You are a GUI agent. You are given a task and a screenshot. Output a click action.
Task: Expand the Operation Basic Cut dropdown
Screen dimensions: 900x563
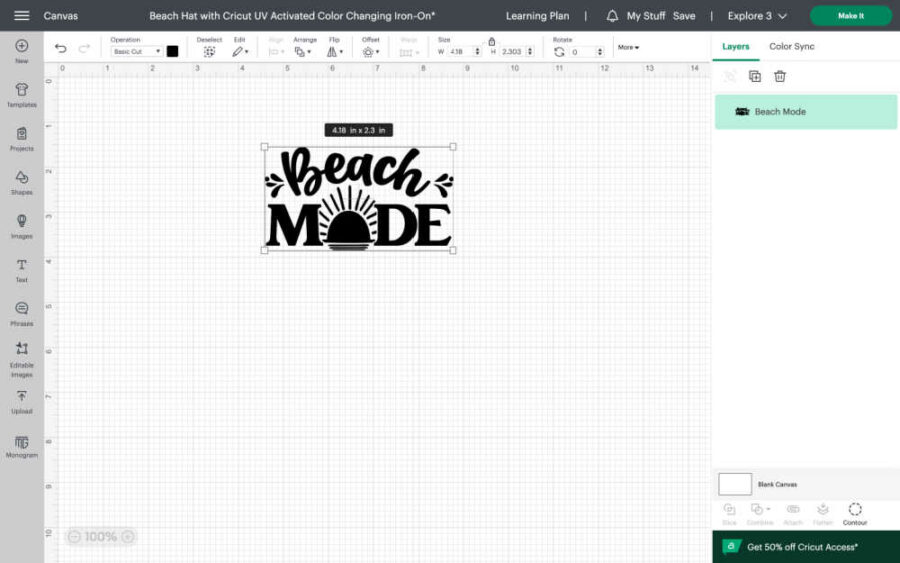tap(136, 51)
